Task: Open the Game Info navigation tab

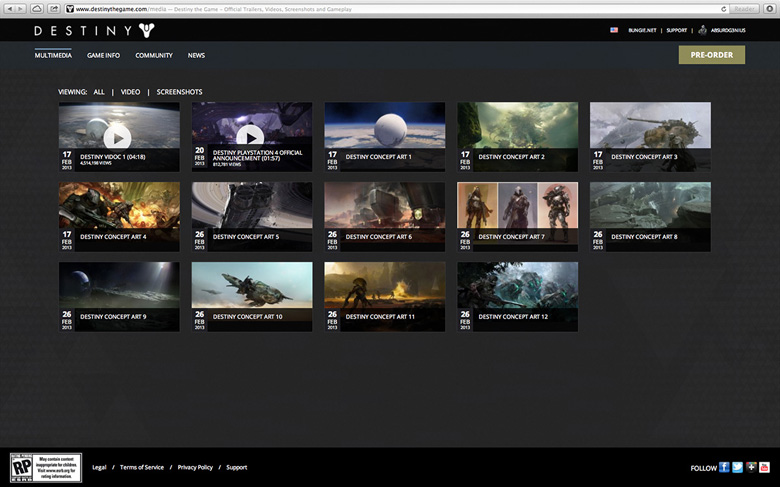Action: [x=103, y=56]
